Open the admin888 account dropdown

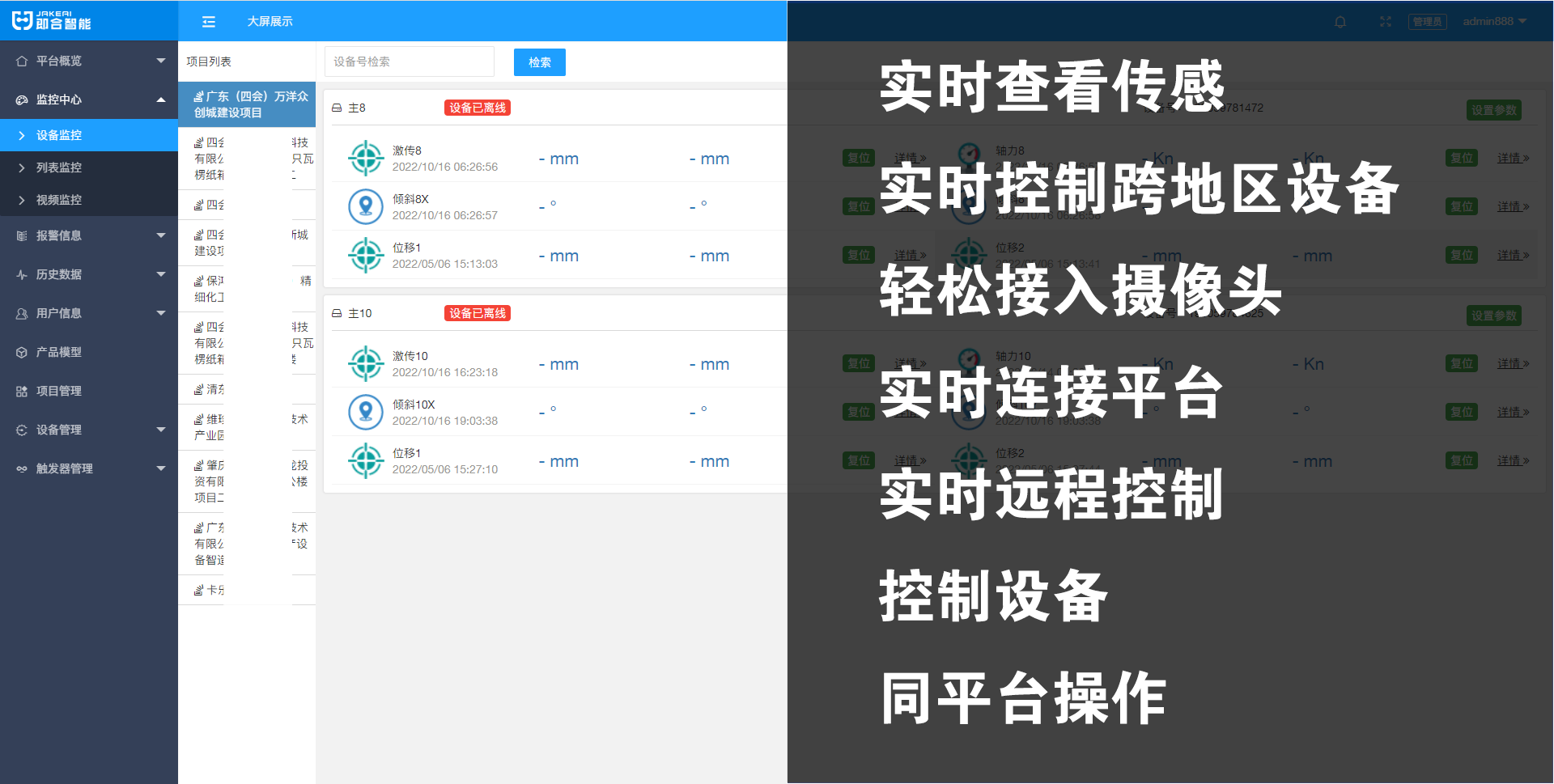pos(1494,22)
